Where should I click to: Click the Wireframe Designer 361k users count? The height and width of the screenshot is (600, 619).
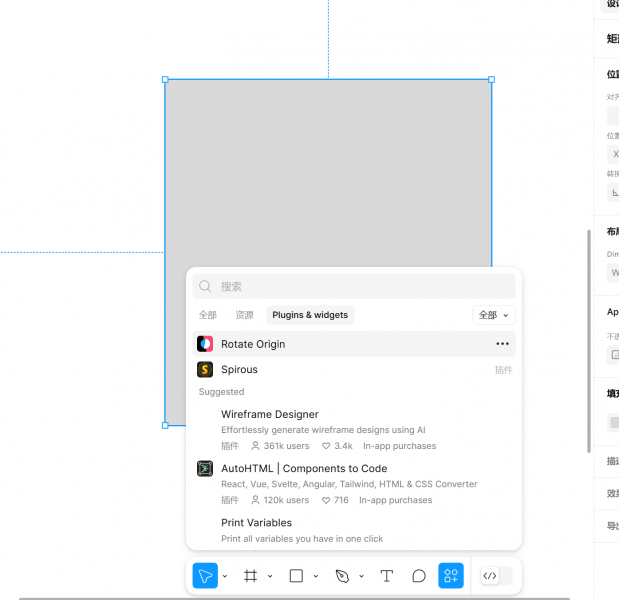click(280, 446)
